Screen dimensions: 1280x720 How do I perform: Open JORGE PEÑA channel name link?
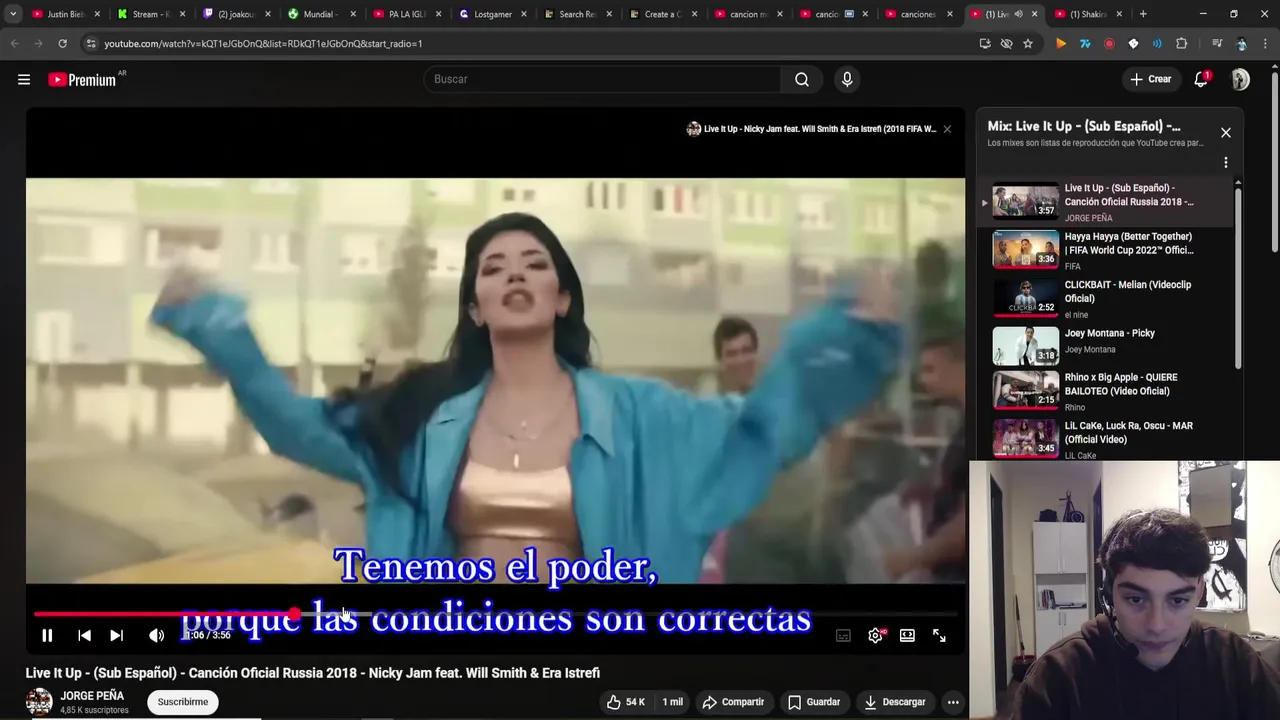coord(92,696)
